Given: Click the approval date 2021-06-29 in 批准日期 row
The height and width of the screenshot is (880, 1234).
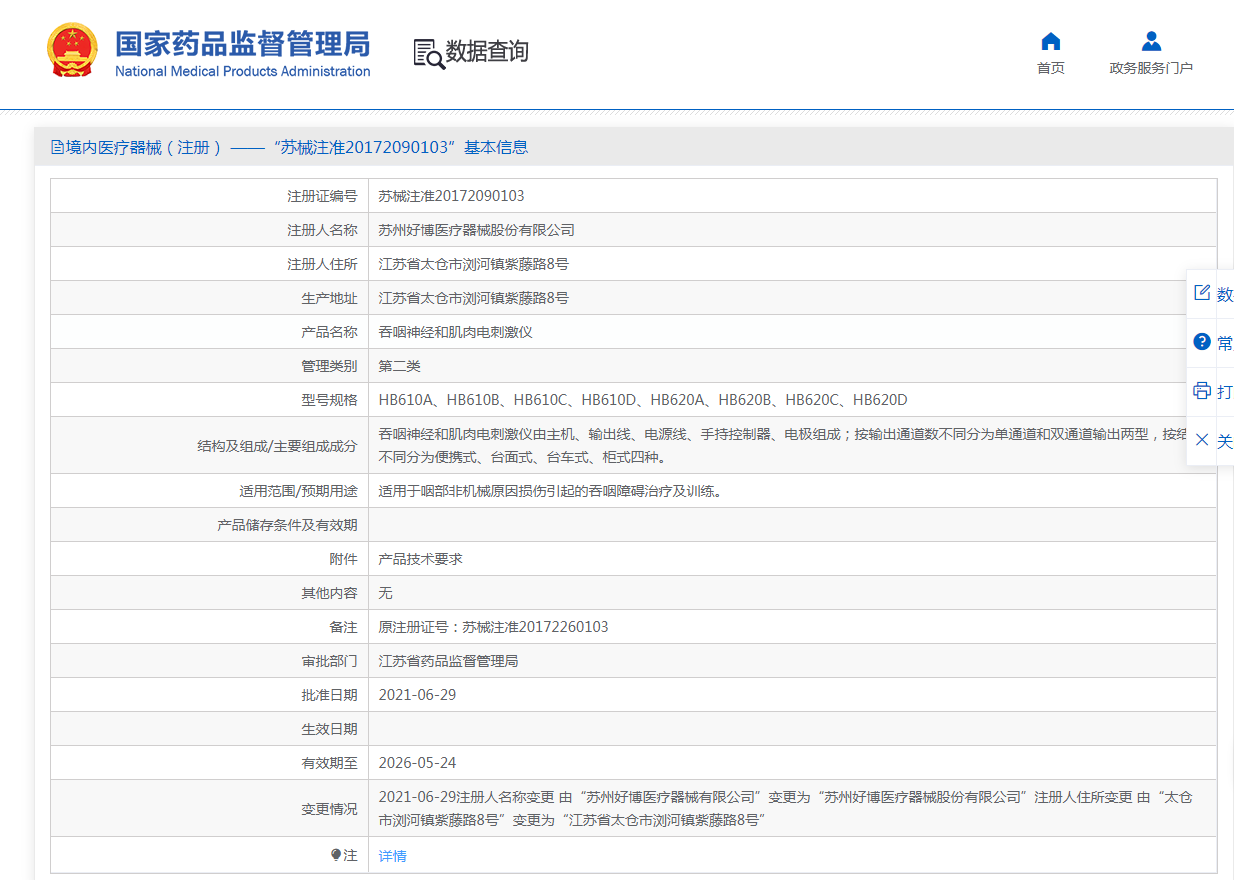Looking at the screenshot, I should tap(417, 695).
